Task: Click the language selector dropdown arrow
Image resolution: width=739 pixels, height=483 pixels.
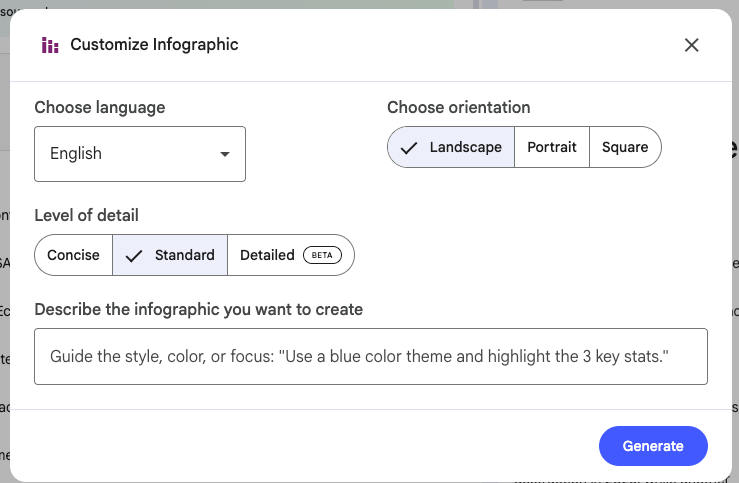Action: coord(225,154)
